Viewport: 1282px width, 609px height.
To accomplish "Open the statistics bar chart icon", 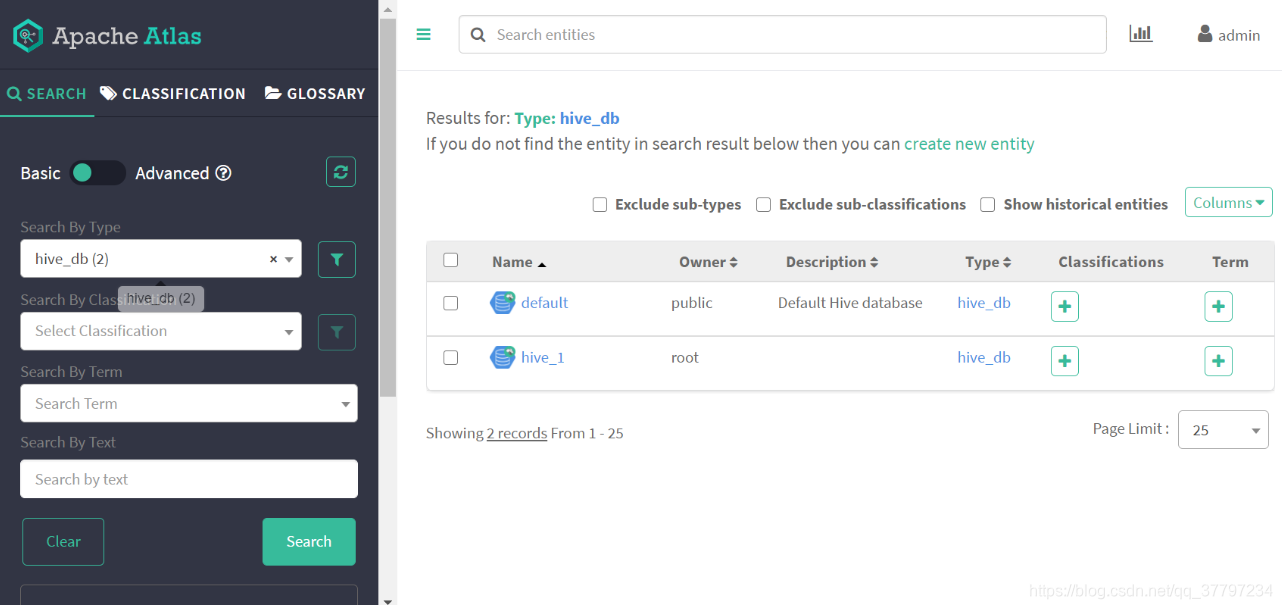I will point(1141,34).
